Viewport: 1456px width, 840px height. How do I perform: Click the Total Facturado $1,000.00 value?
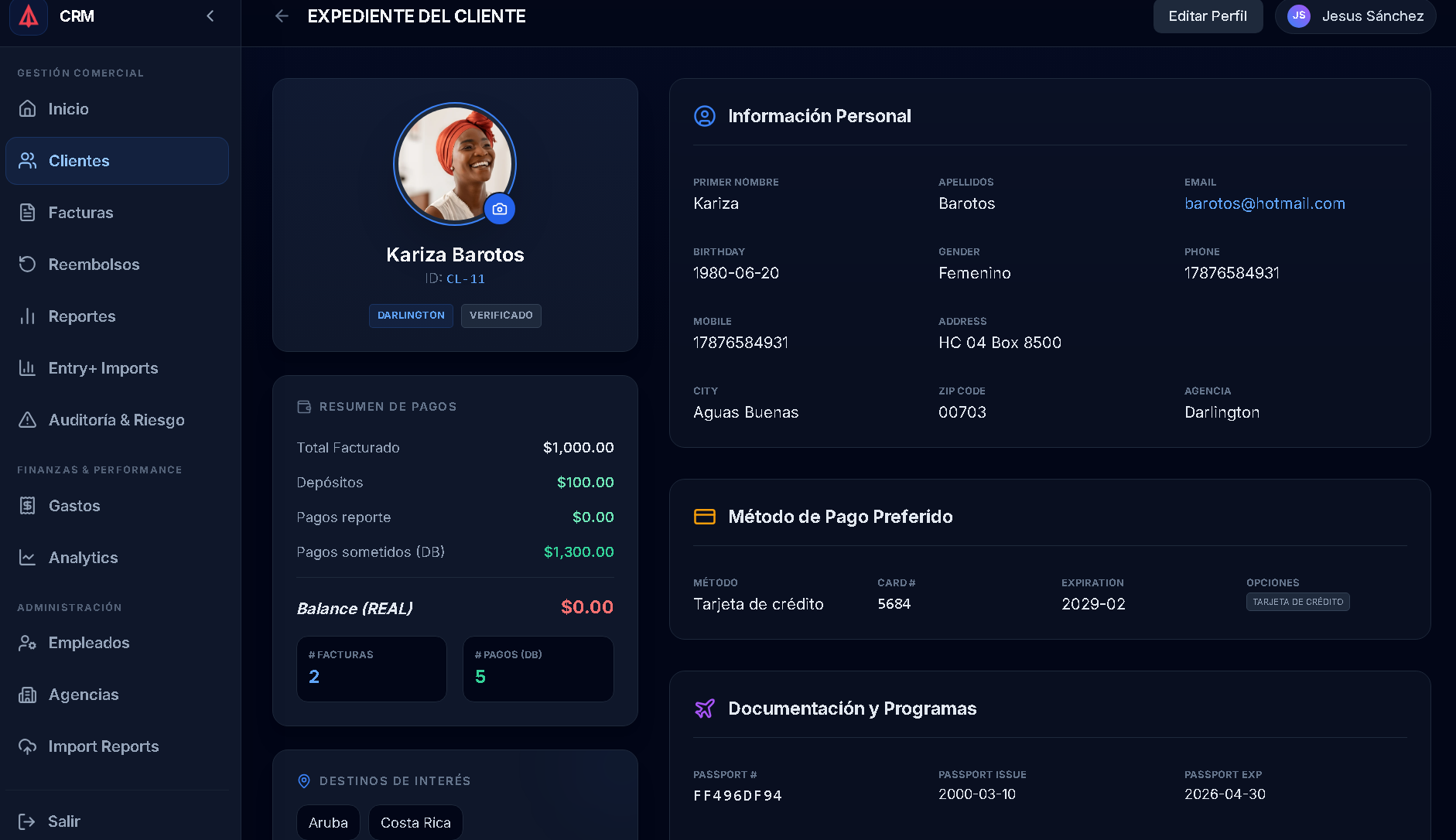coord(579,448)
